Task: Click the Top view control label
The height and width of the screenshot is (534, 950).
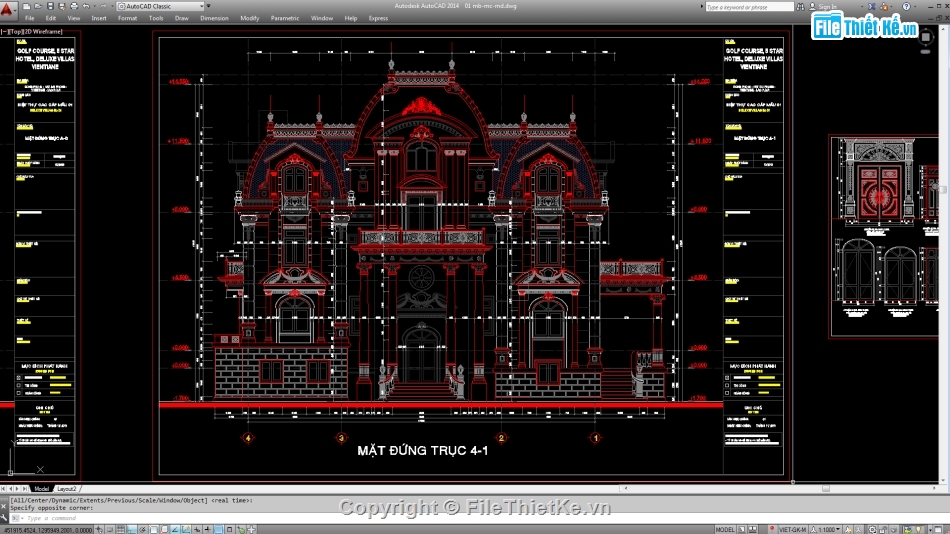Action: pos(16,32)
